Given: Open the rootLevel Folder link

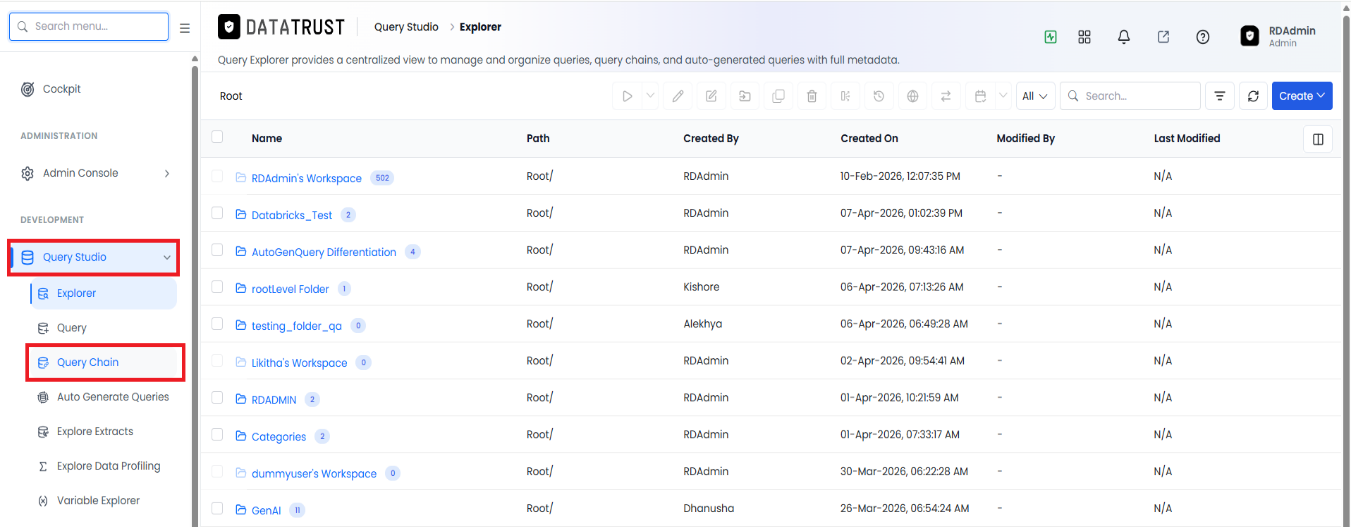Looking at the screenshot, I should click(290, 289).
